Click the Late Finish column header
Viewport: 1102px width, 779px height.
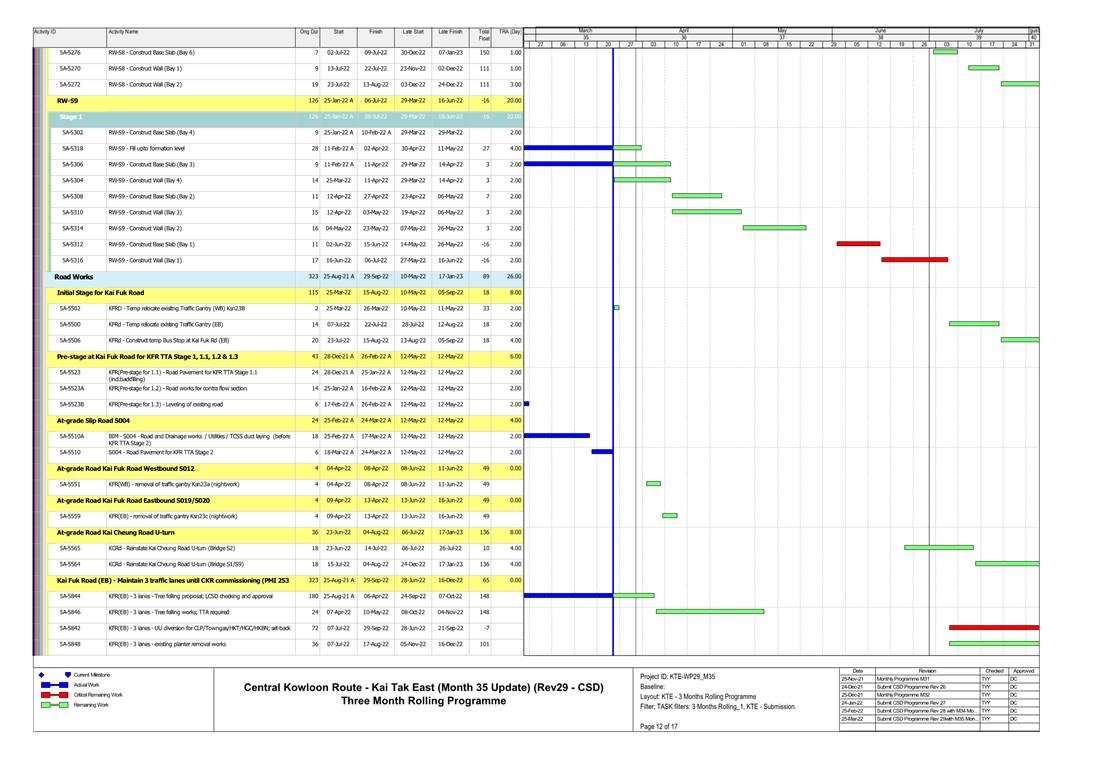click(x=448, y=33)
